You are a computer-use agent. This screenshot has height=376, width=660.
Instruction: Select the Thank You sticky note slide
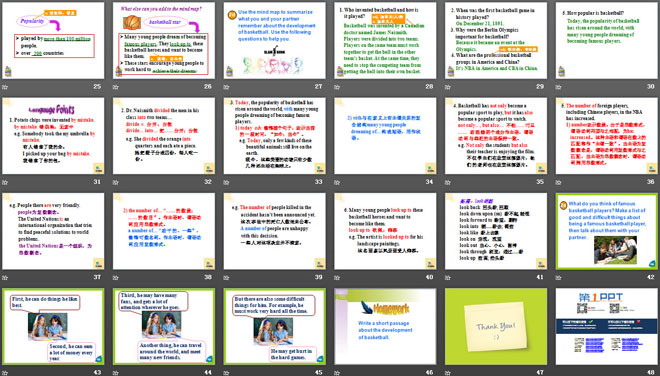[496, 326]
